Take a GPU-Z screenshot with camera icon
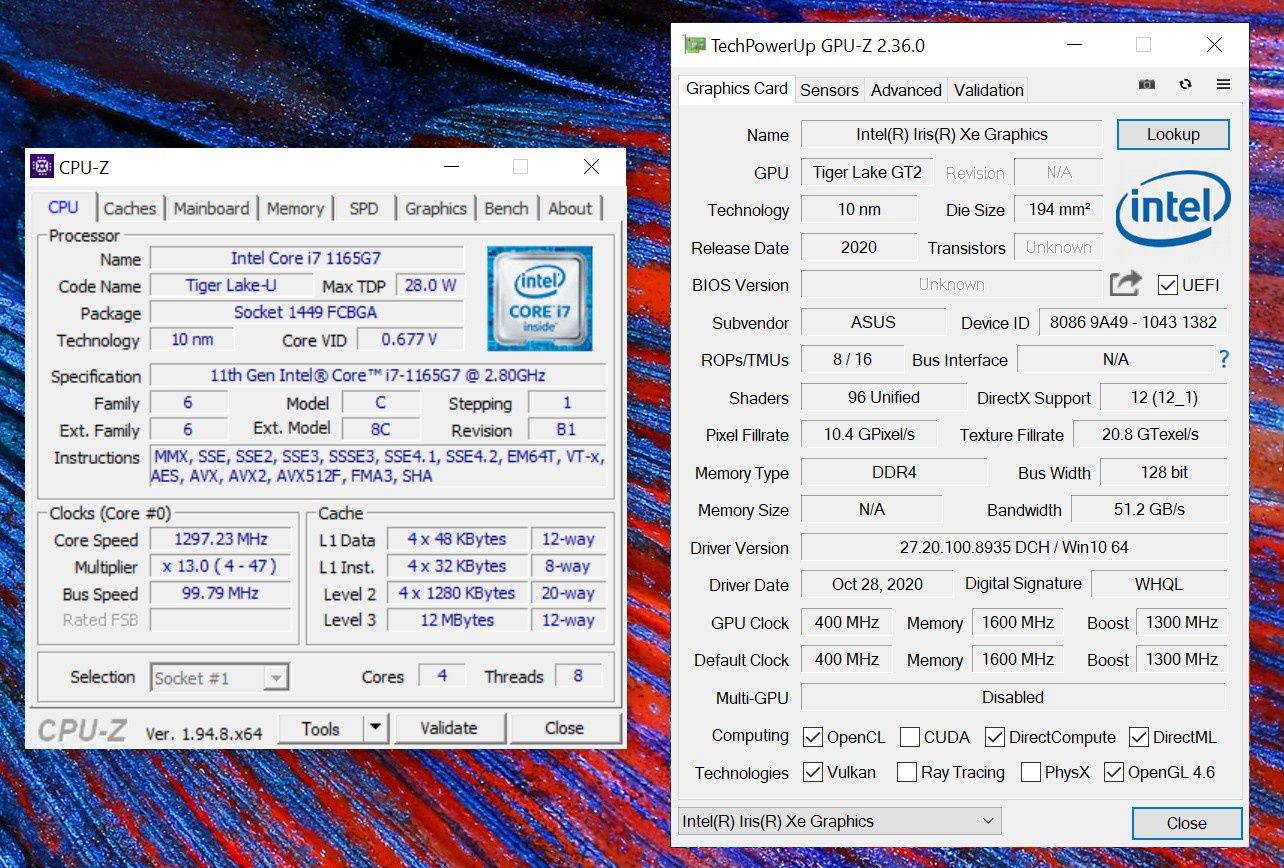The height and width of the screenshot is (868, 1284). tap(1147, 85)
